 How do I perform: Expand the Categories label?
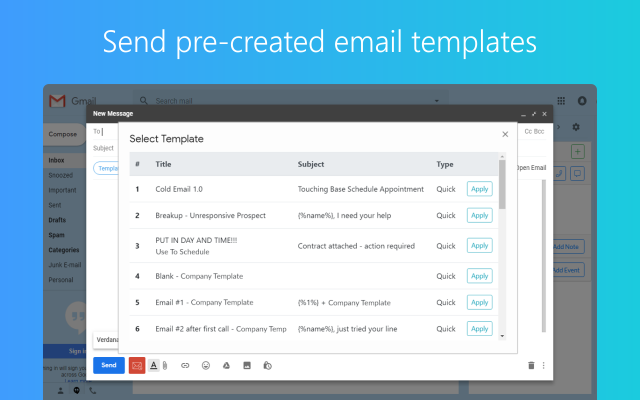point(64,250)
